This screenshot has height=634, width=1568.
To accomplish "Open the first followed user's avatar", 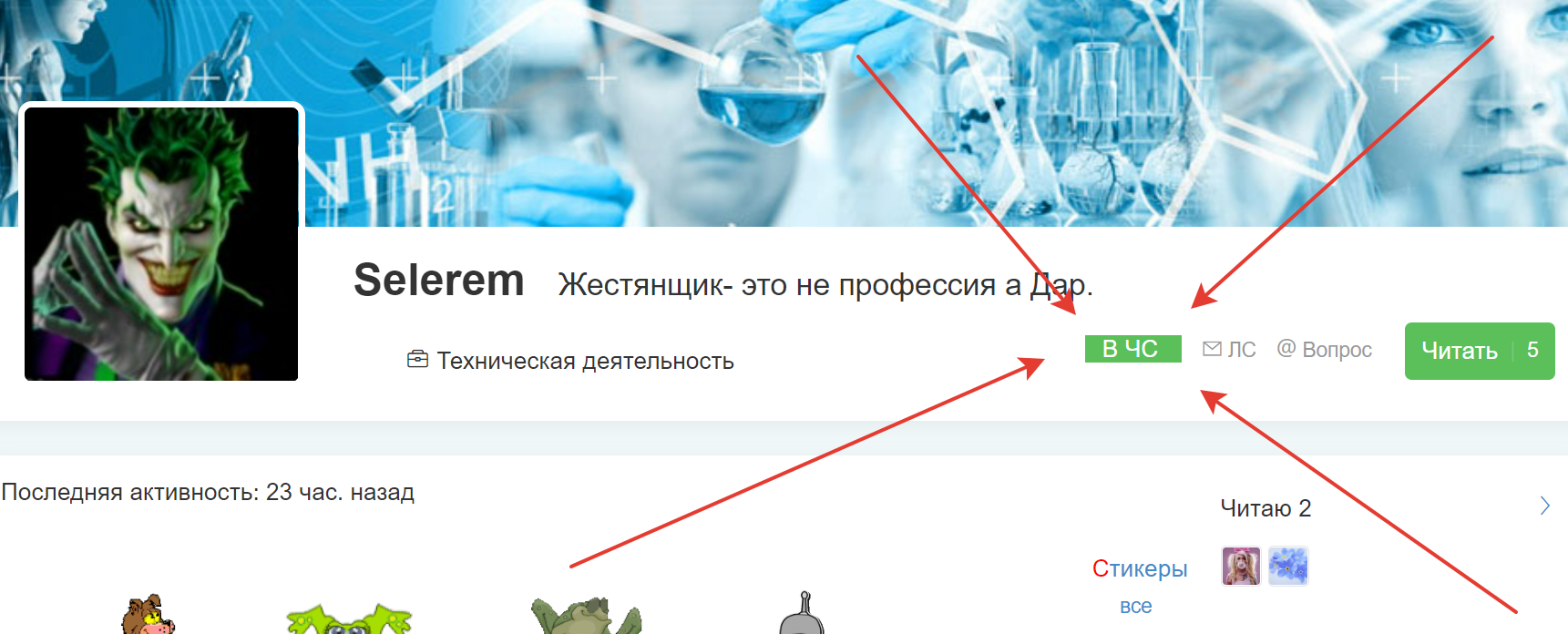I will [x=1241, y=566].
